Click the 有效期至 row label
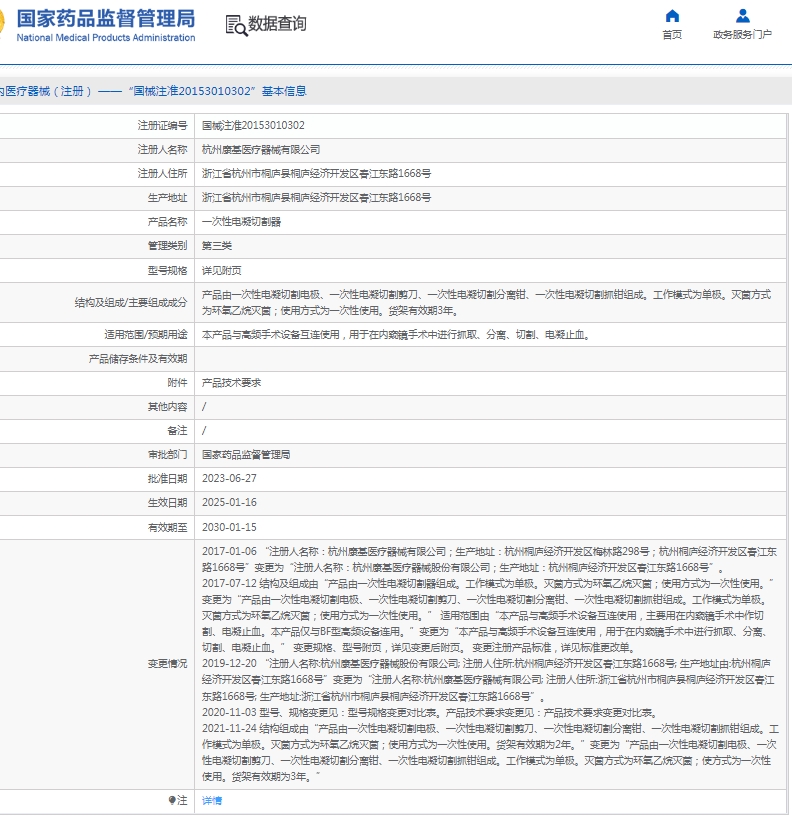Image resolution: width=792 pixels, height=822 pixels. point(167,527)
